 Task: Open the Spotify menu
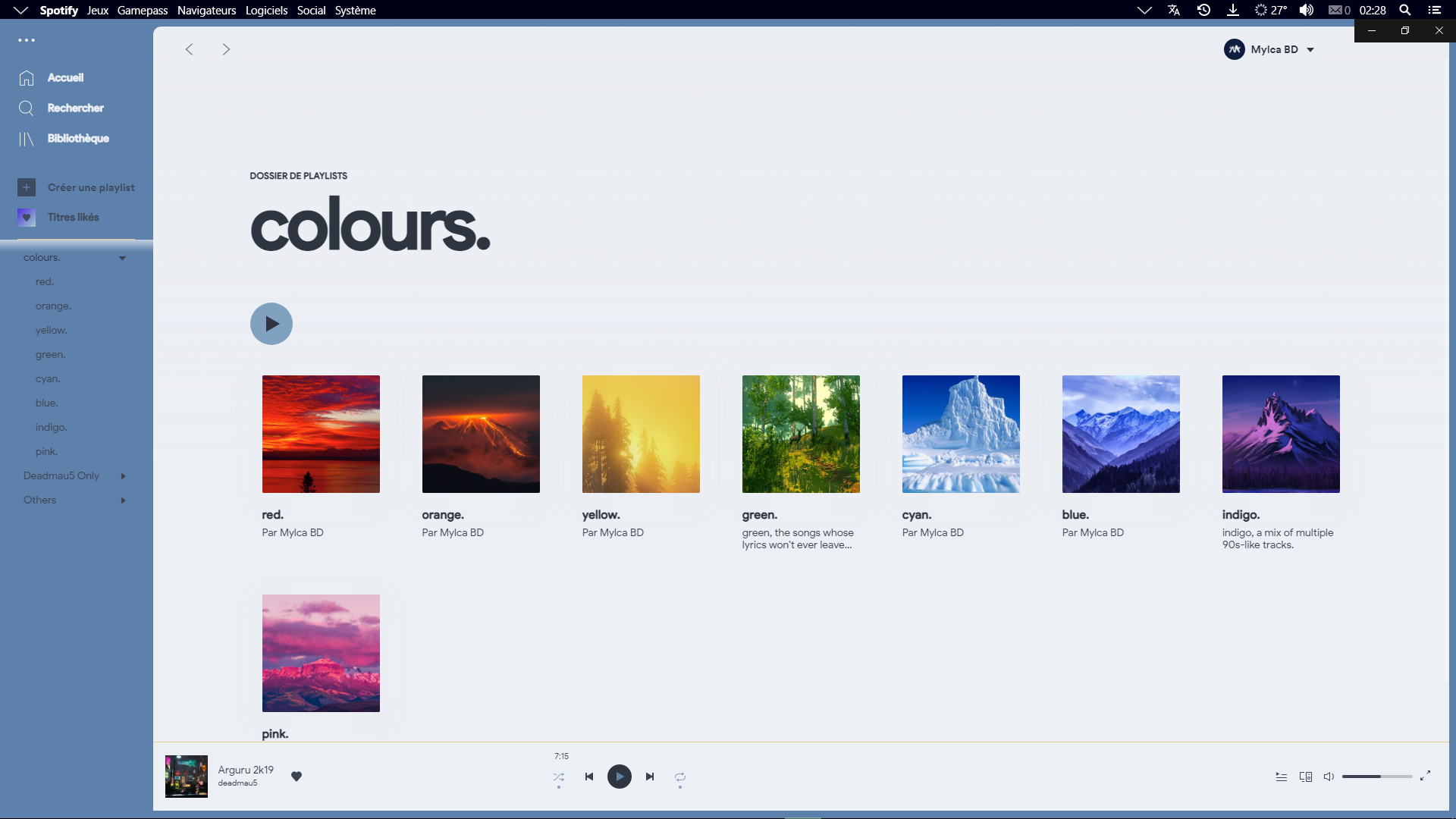pos(58,10)
